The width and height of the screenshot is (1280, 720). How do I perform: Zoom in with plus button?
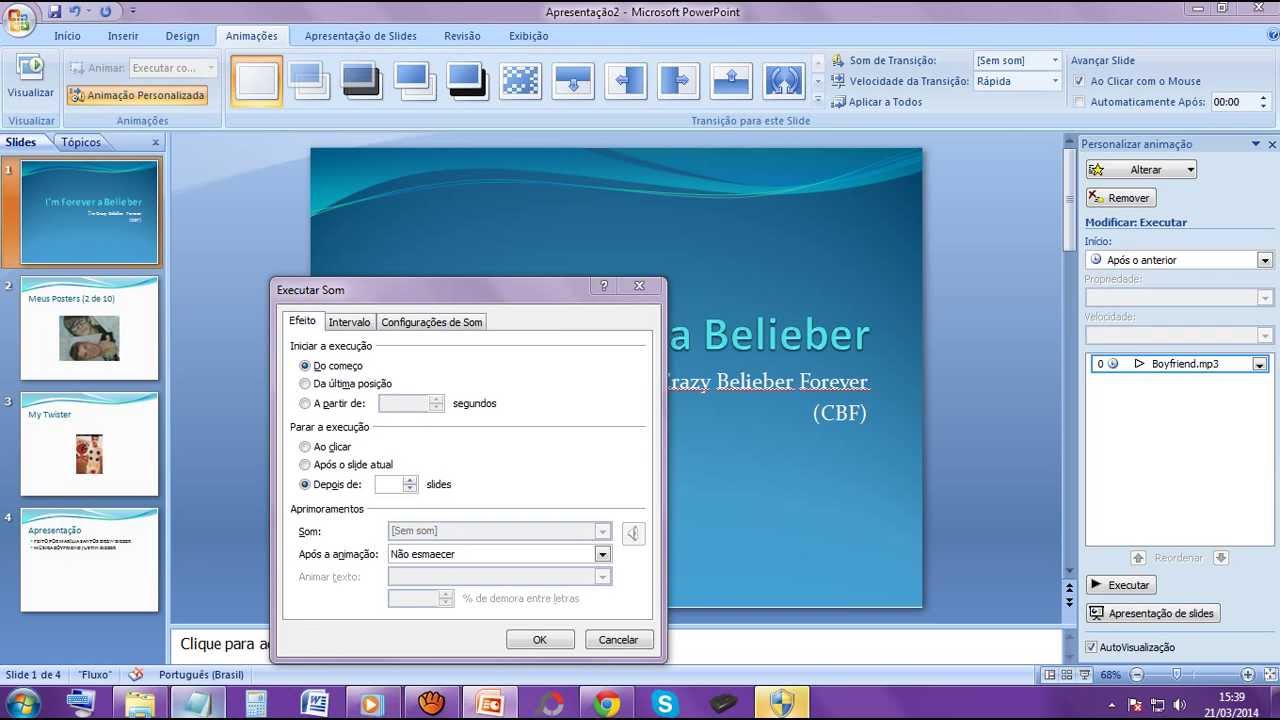click(x=1248, y=675)
